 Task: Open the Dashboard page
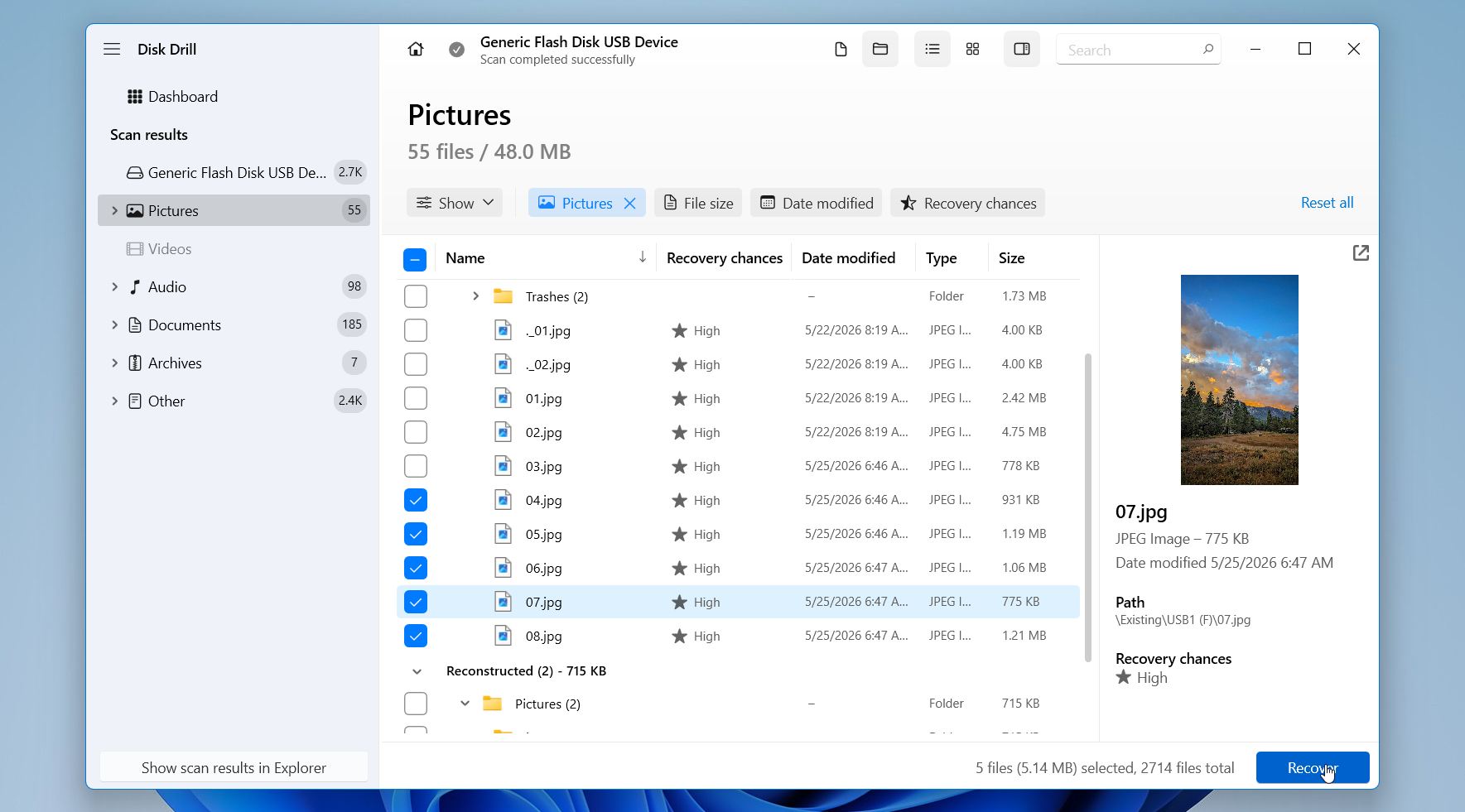(234, 97)
